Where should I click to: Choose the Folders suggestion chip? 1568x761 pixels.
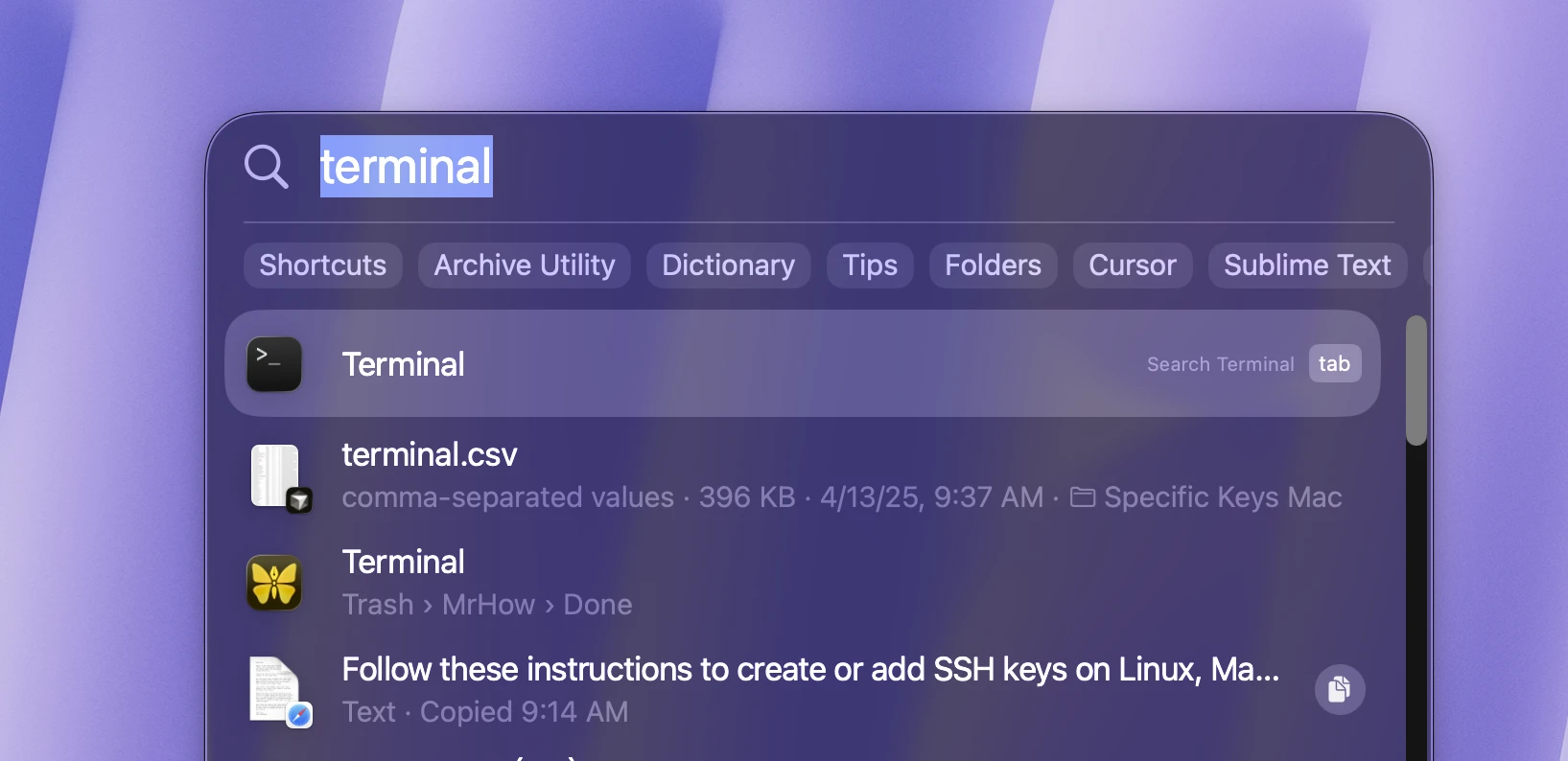pos(994,265)
